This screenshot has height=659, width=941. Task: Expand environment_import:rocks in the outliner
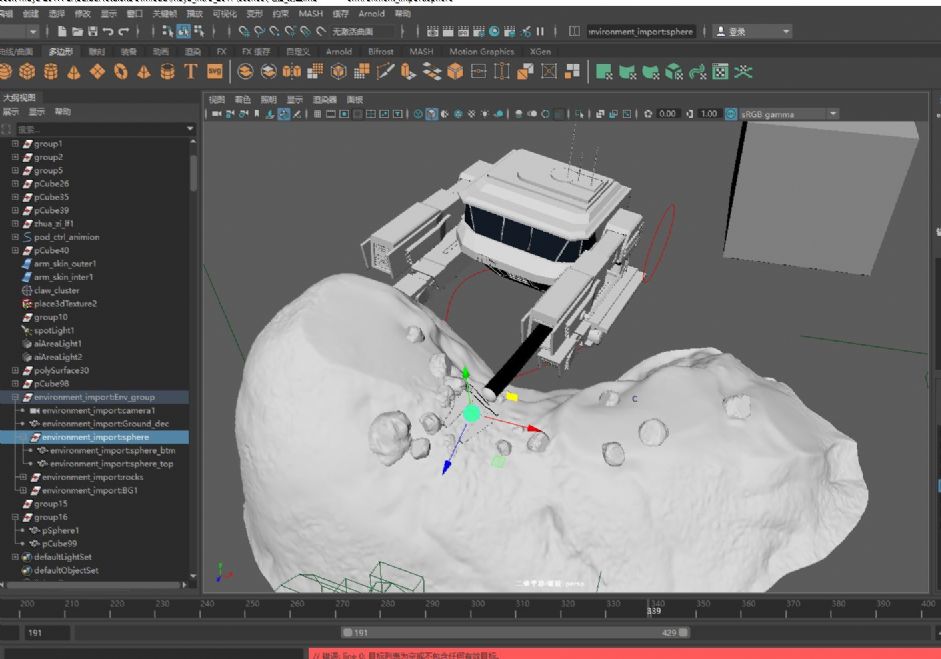click(x=23, y=477)
